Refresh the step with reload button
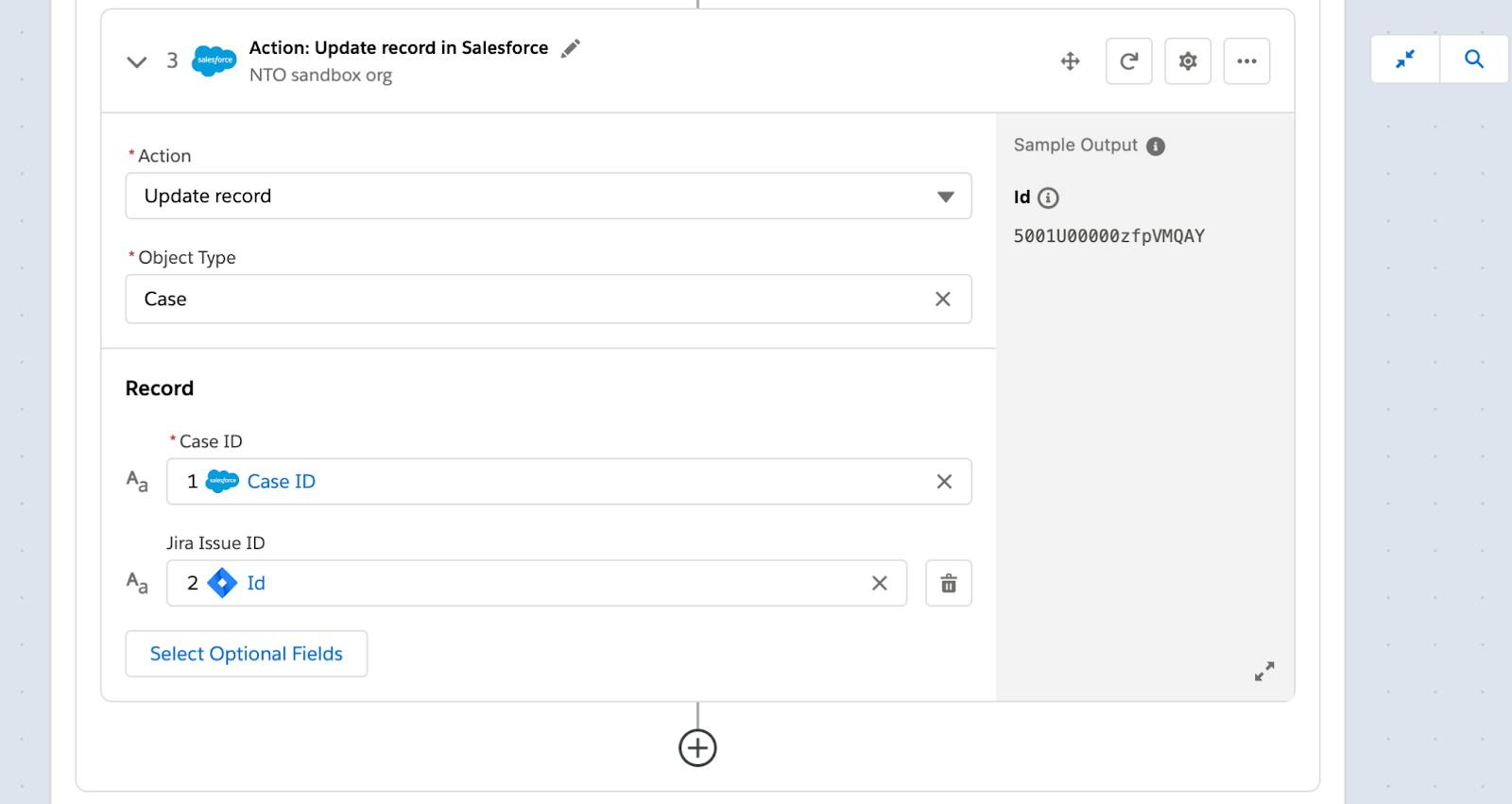This screenshot has width=1512, height=804. coord(1128,61)
